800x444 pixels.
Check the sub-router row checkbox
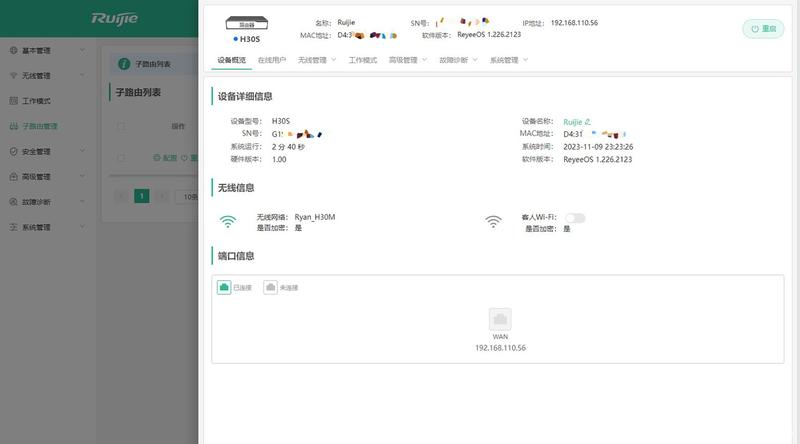[121, 158]
